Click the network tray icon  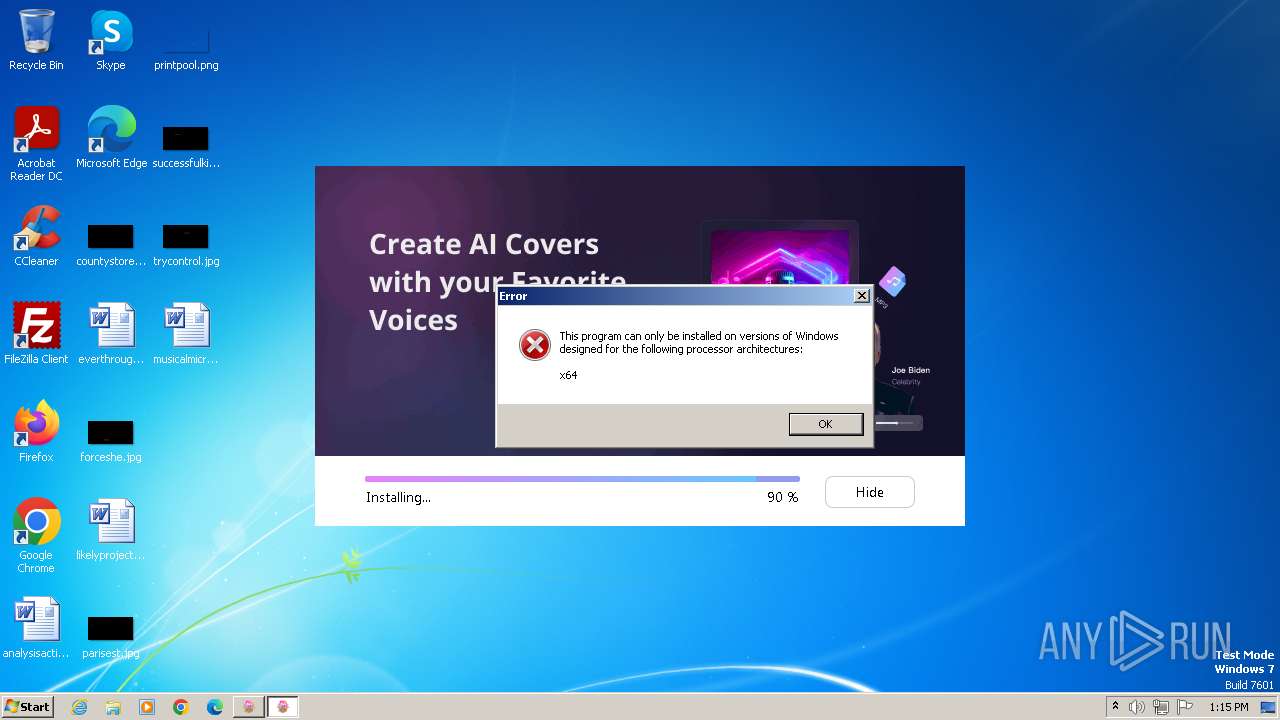coord(1161,707)
